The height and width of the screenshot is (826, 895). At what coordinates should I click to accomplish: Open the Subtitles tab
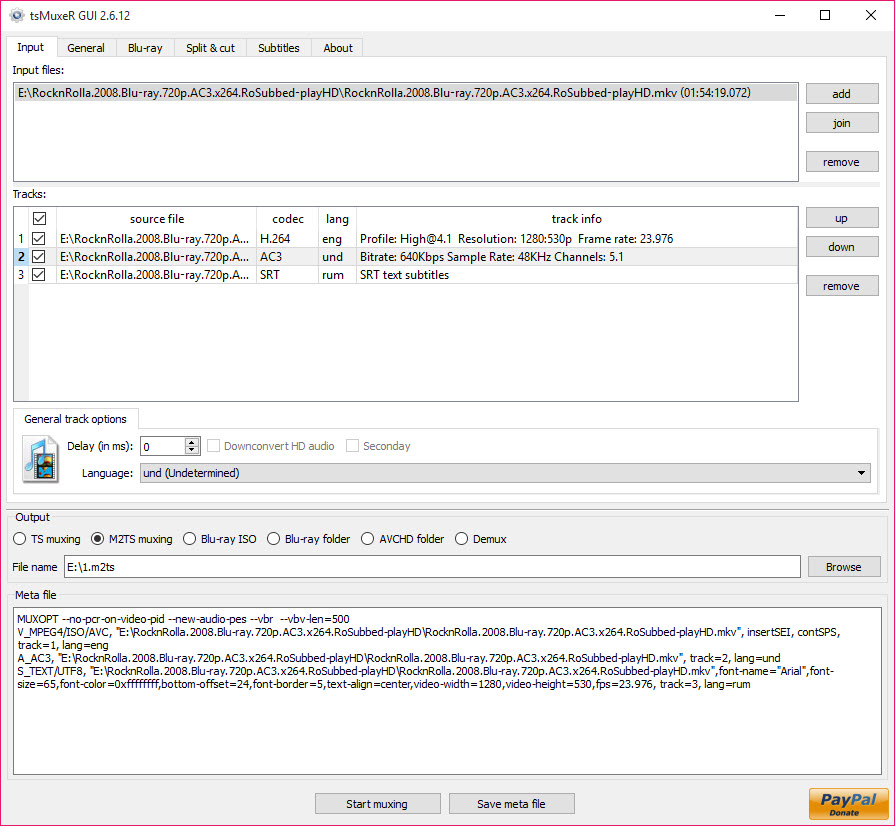pyautogui.click(x=279, y=48)
